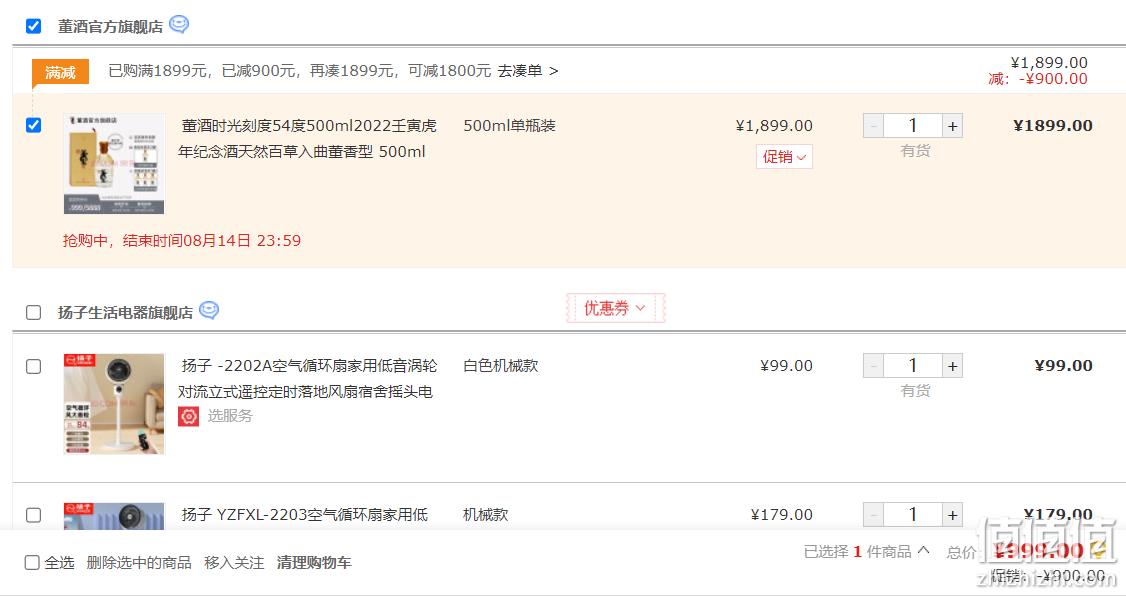Click 删除选中的商品 link

coord(139,562)
